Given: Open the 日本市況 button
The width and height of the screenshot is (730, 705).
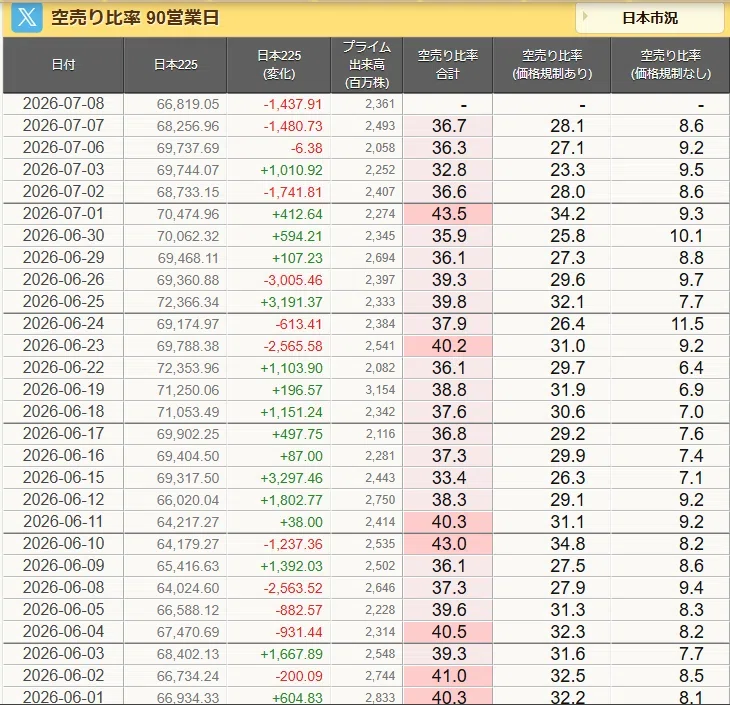Looking at the screenshot, I should pos(649,18).
